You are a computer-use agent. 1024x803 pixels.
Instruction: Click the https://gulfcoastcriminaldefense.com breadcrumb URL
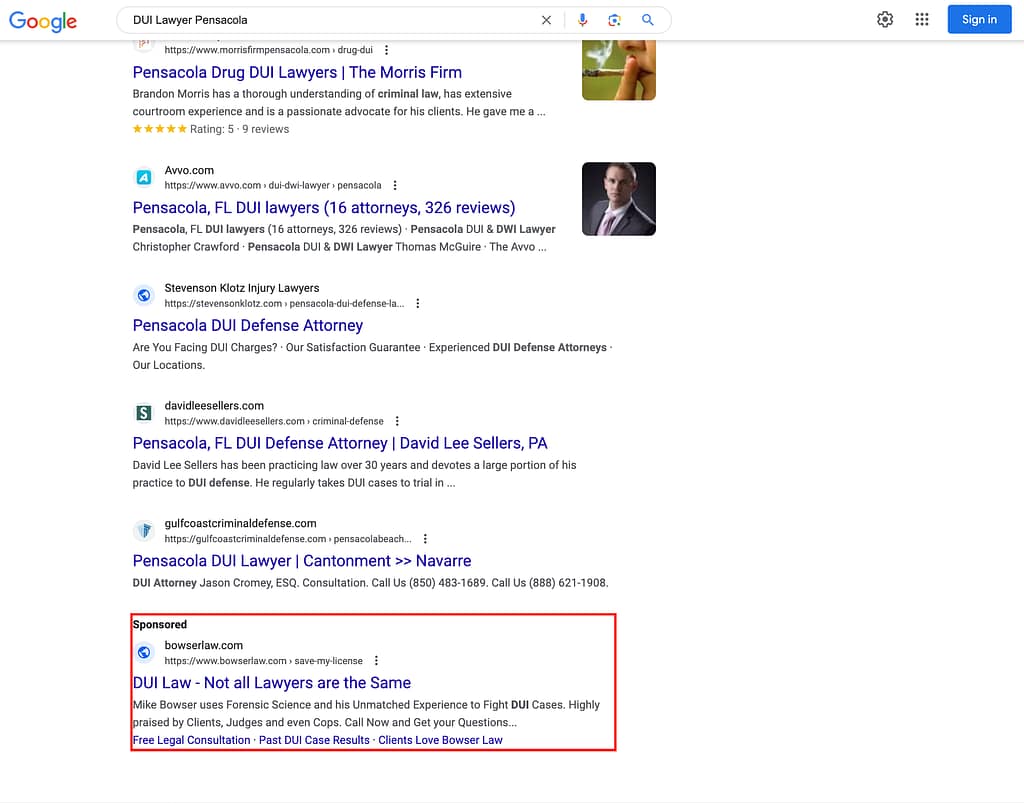[x=288, y=539]
